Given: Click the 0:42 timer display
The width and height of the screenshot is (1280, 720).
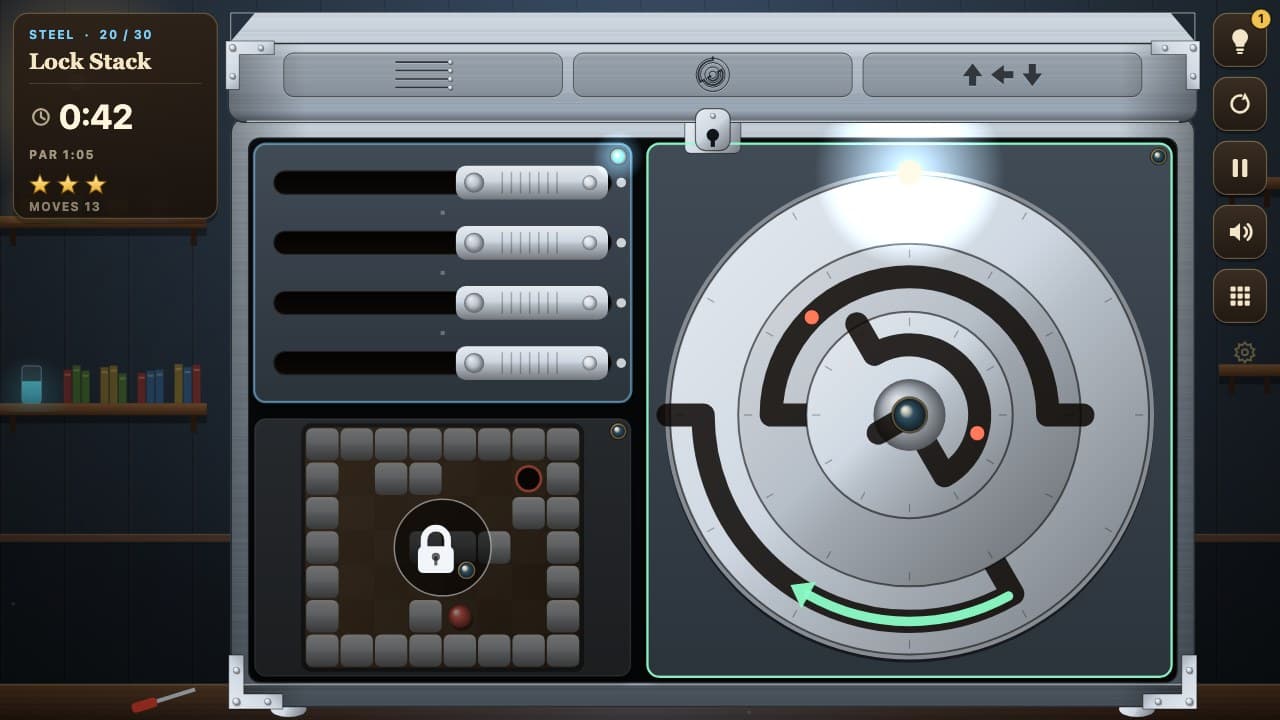Looking at the screenshot, I should [x=95, y=117].
